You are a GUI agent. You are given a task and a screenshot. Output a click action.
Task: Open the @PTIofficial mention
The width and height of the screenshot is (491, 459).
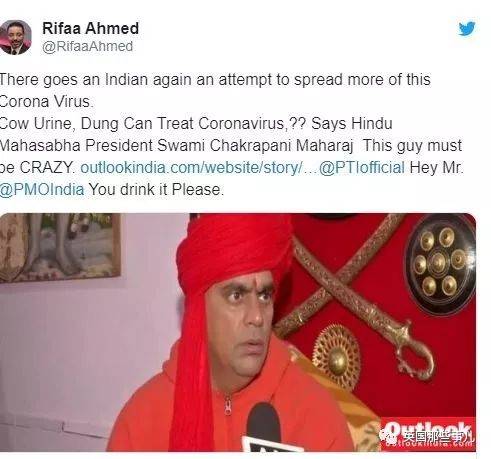click(x=362, y=167)
